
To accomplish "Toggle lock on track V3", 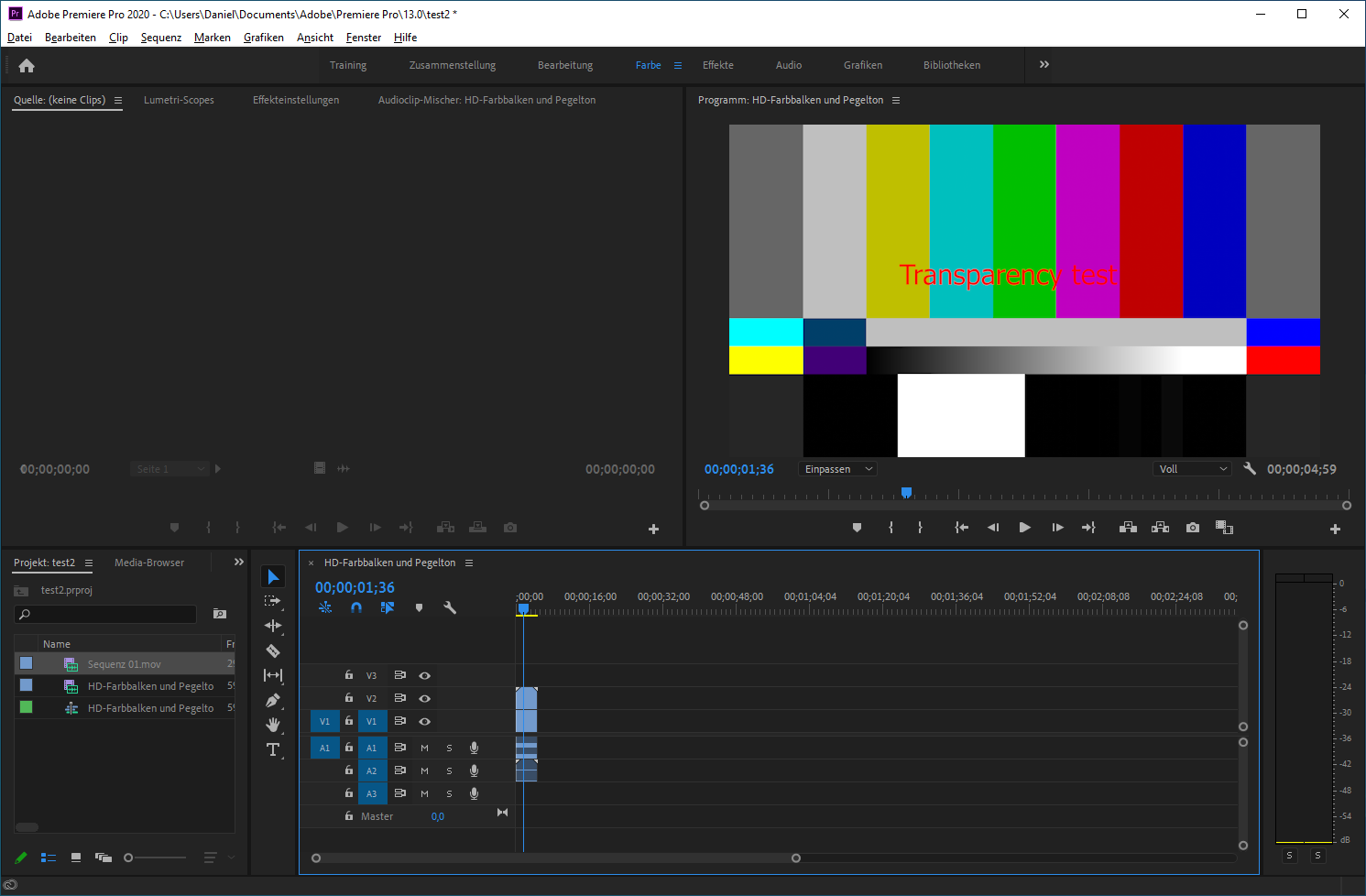I will [349, 675].
